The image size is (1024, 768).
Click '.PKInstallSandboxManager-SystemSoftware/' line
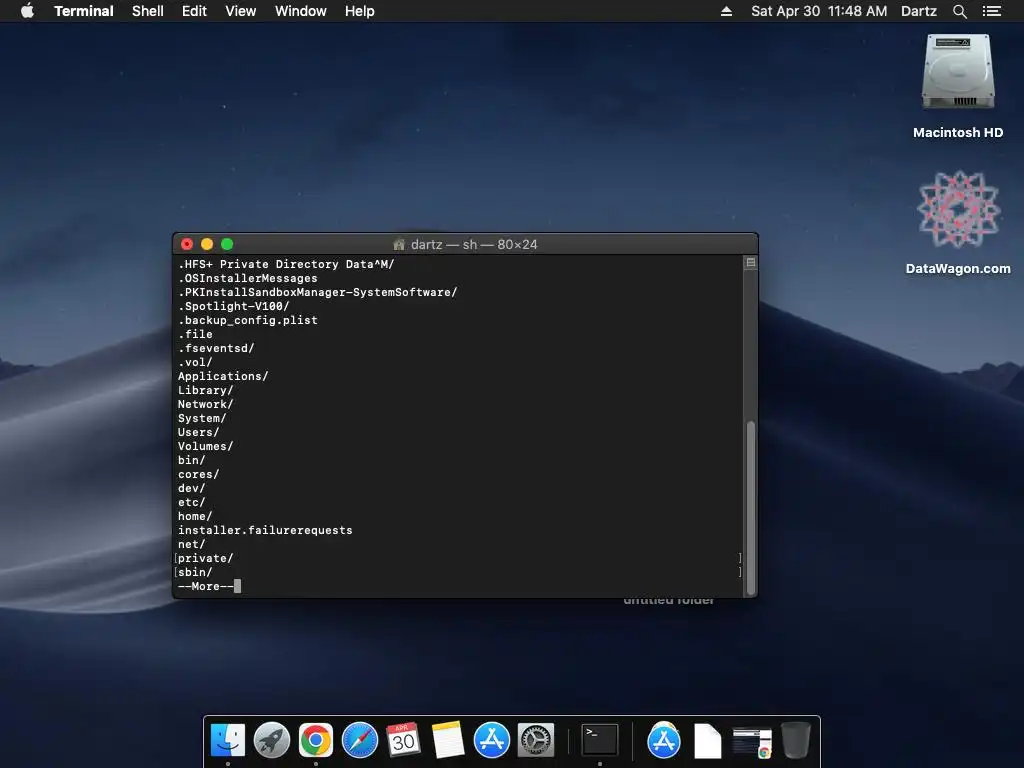click(x=317, y=293)
